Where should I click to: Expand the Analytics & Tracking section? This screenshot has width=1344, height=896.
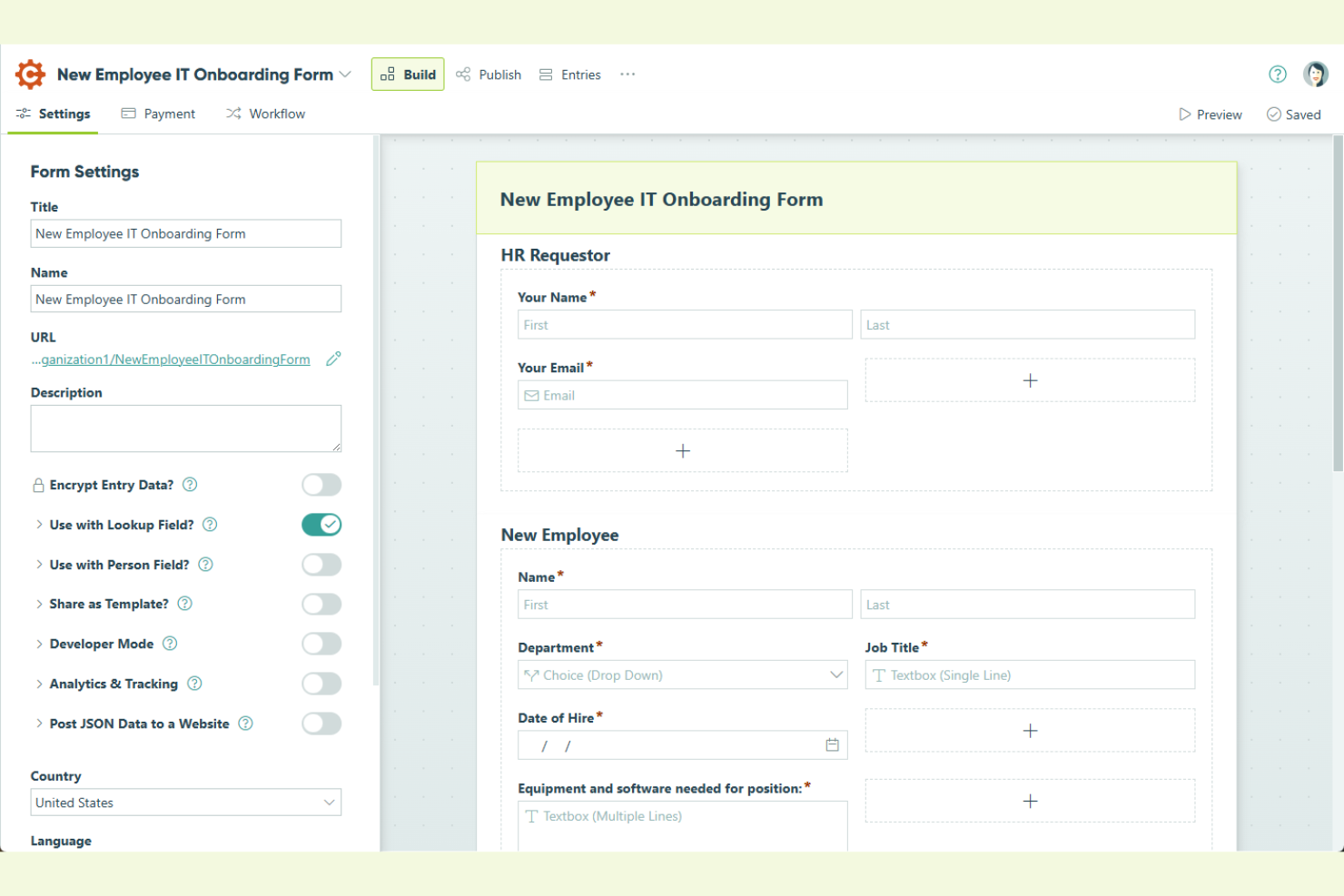point(39,684)
